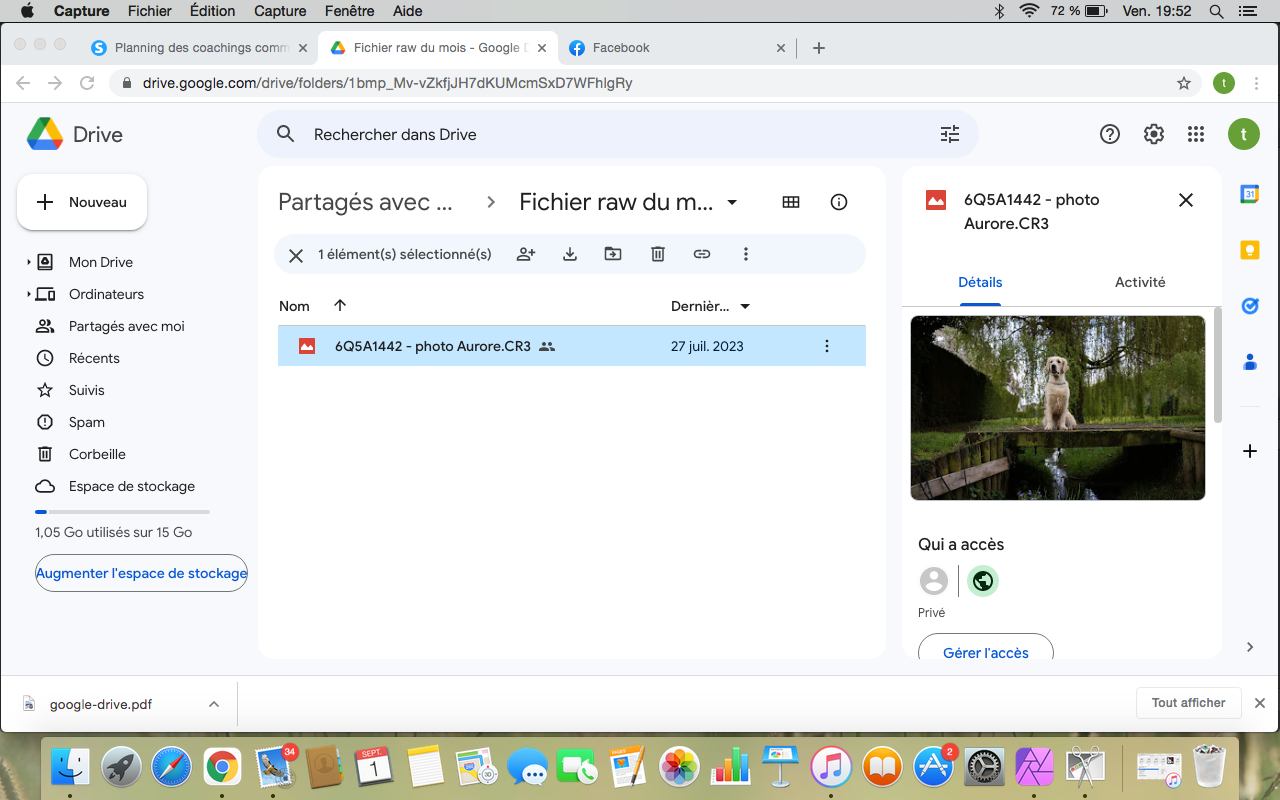
Task: Create new item with Nouveau button
Action: [x=82, y=202]
